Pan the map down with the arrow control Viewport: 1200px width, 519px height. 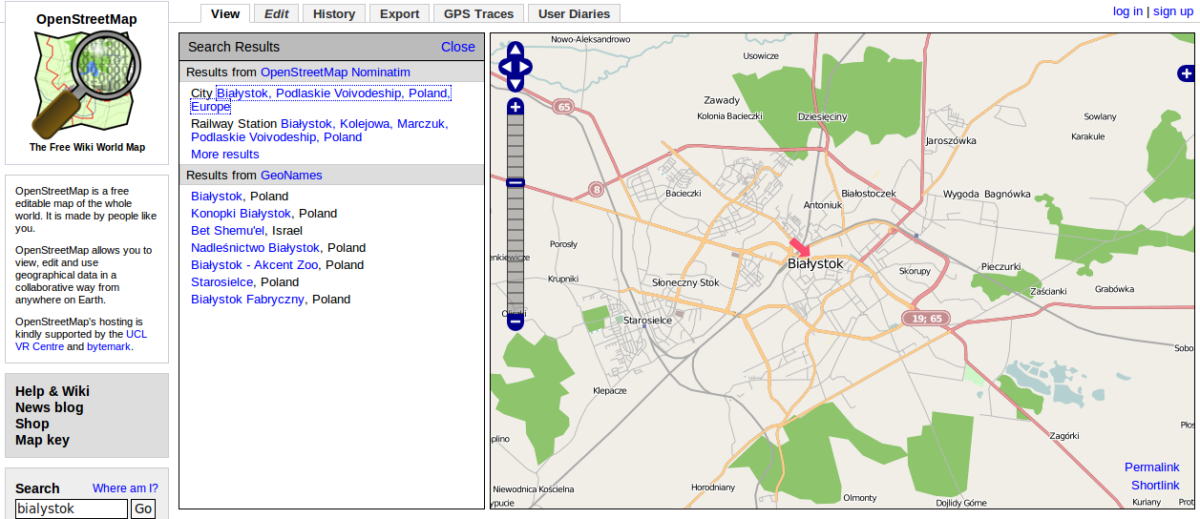515,84
